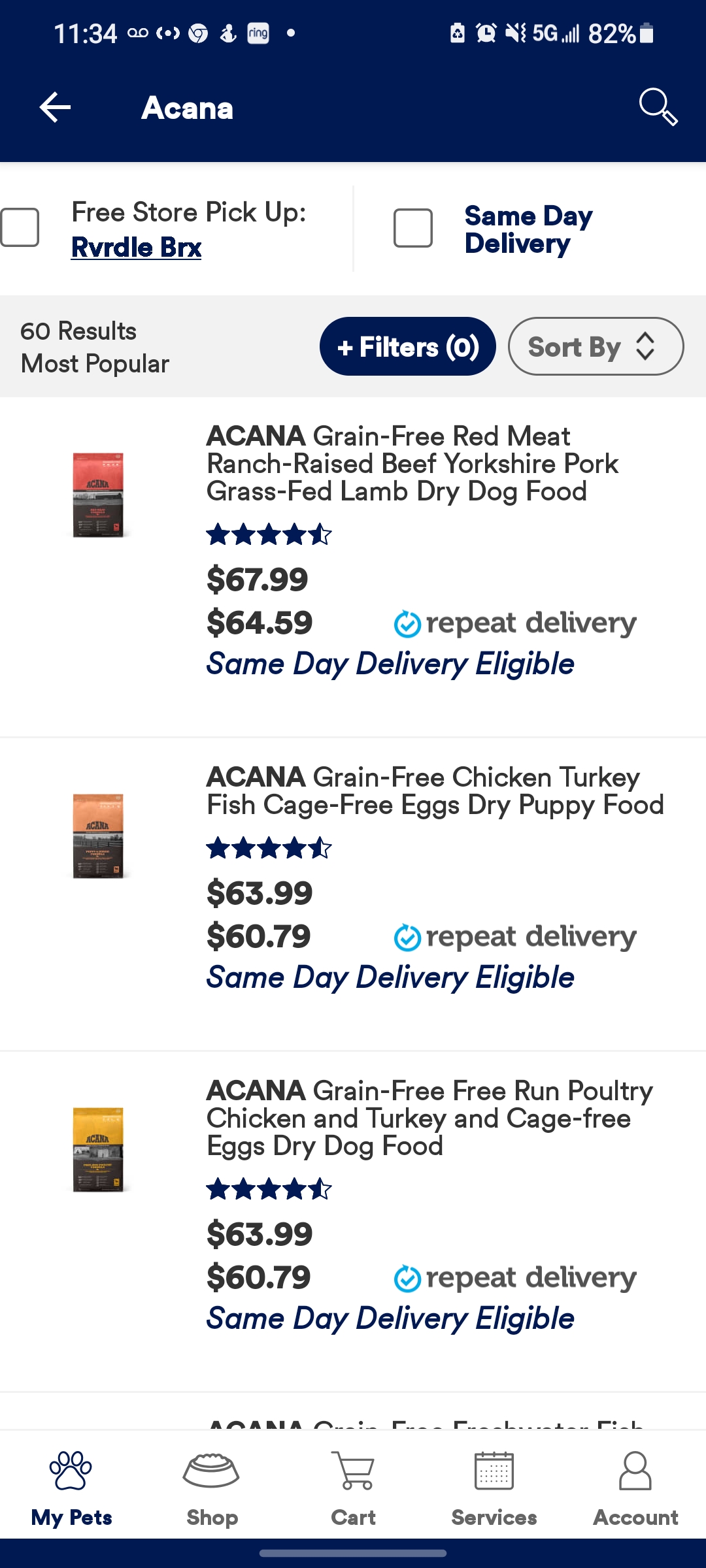Image resolution: width=706 pixels, height=1568 pixels.
Task: Tap the Red Meat dog food thumbnail
Action: (98, 495)
